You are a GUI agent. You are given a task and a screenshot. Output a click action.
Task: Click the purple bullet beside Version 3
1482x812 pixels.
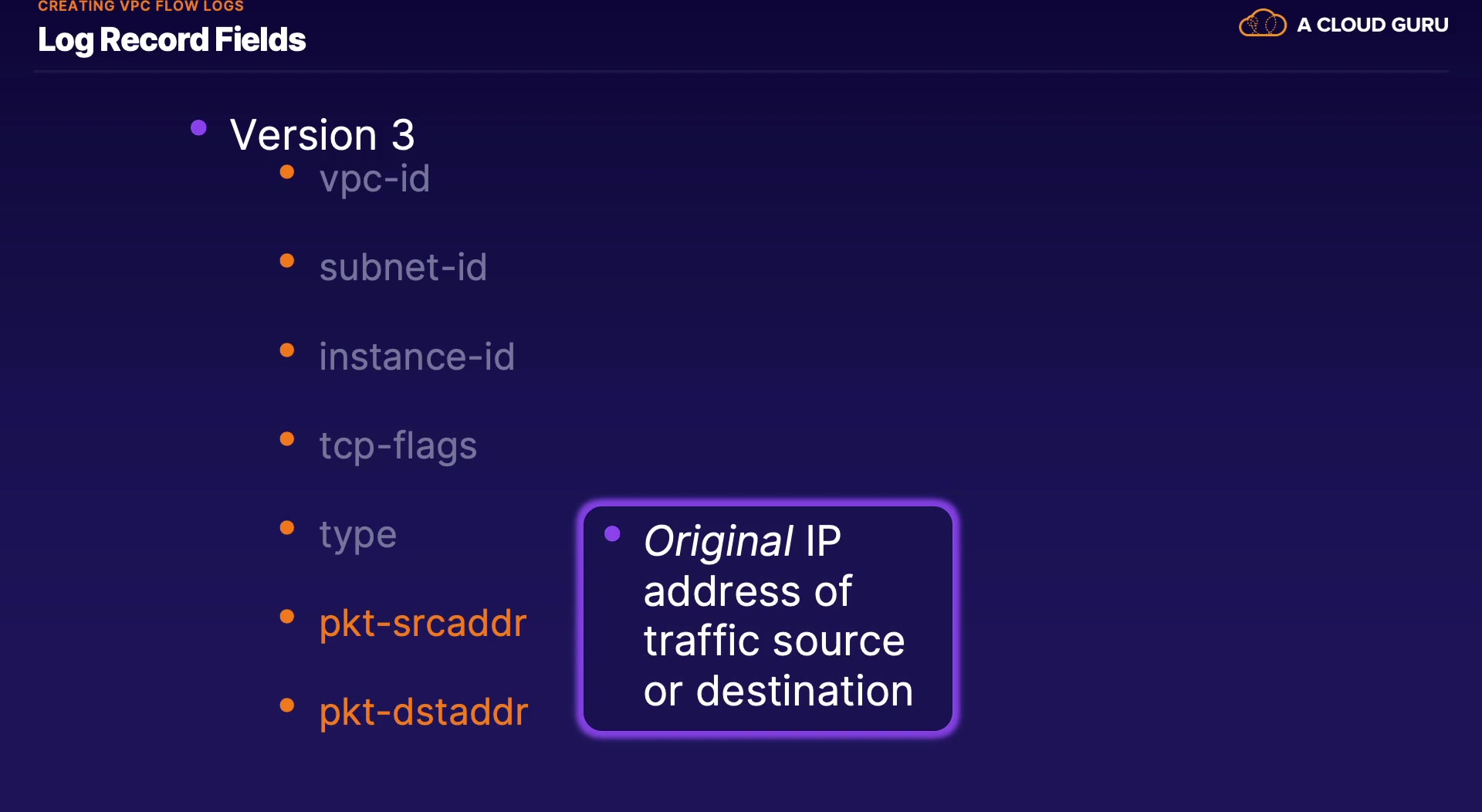[x=198, y=128]
